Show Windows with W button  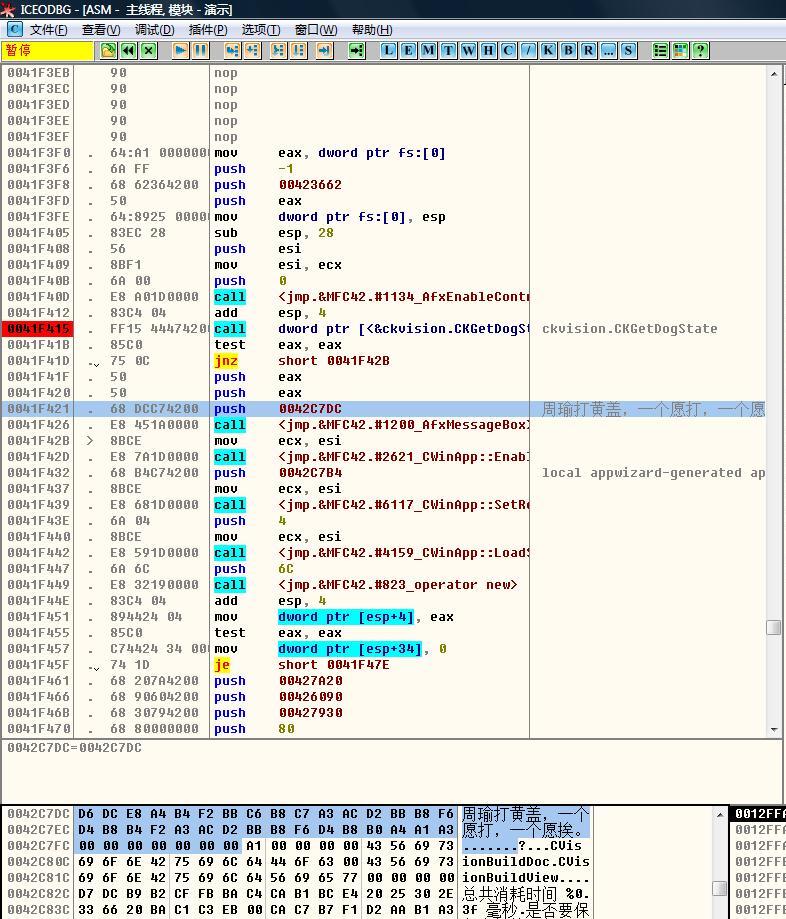pos(468,50)
